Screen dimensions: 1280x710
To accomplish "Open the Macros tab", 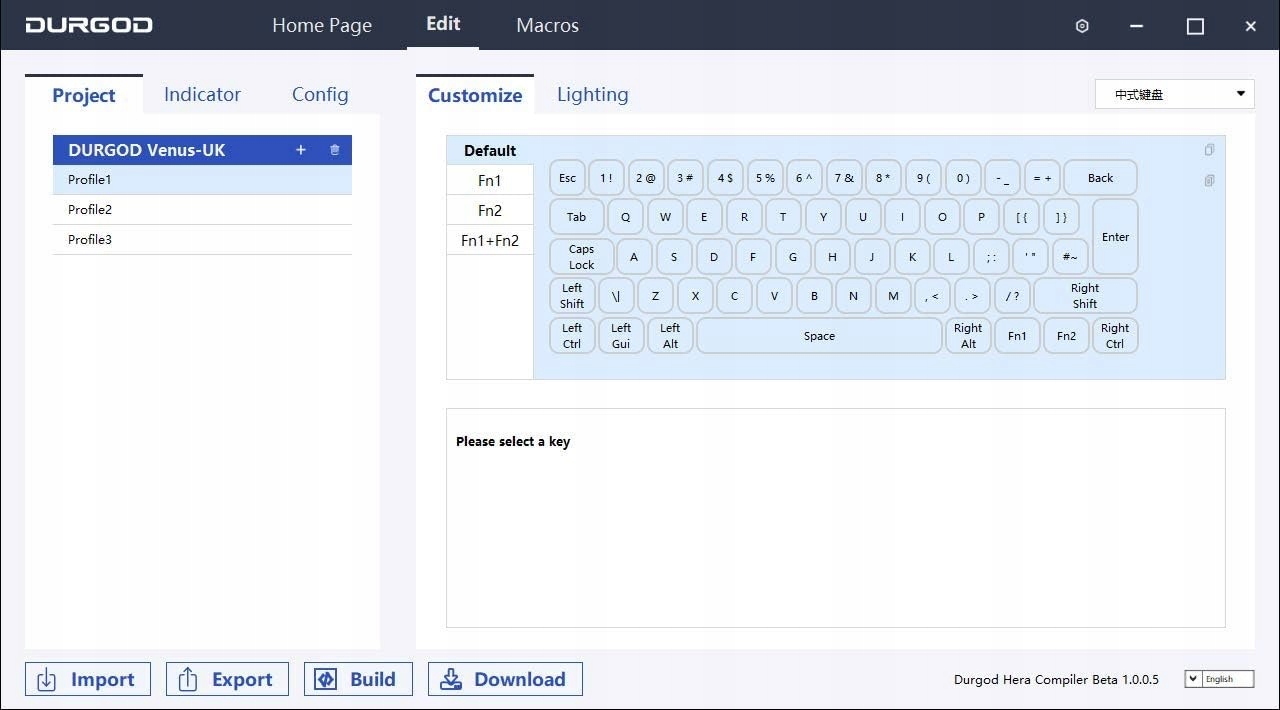I will (x=547, y=25).
